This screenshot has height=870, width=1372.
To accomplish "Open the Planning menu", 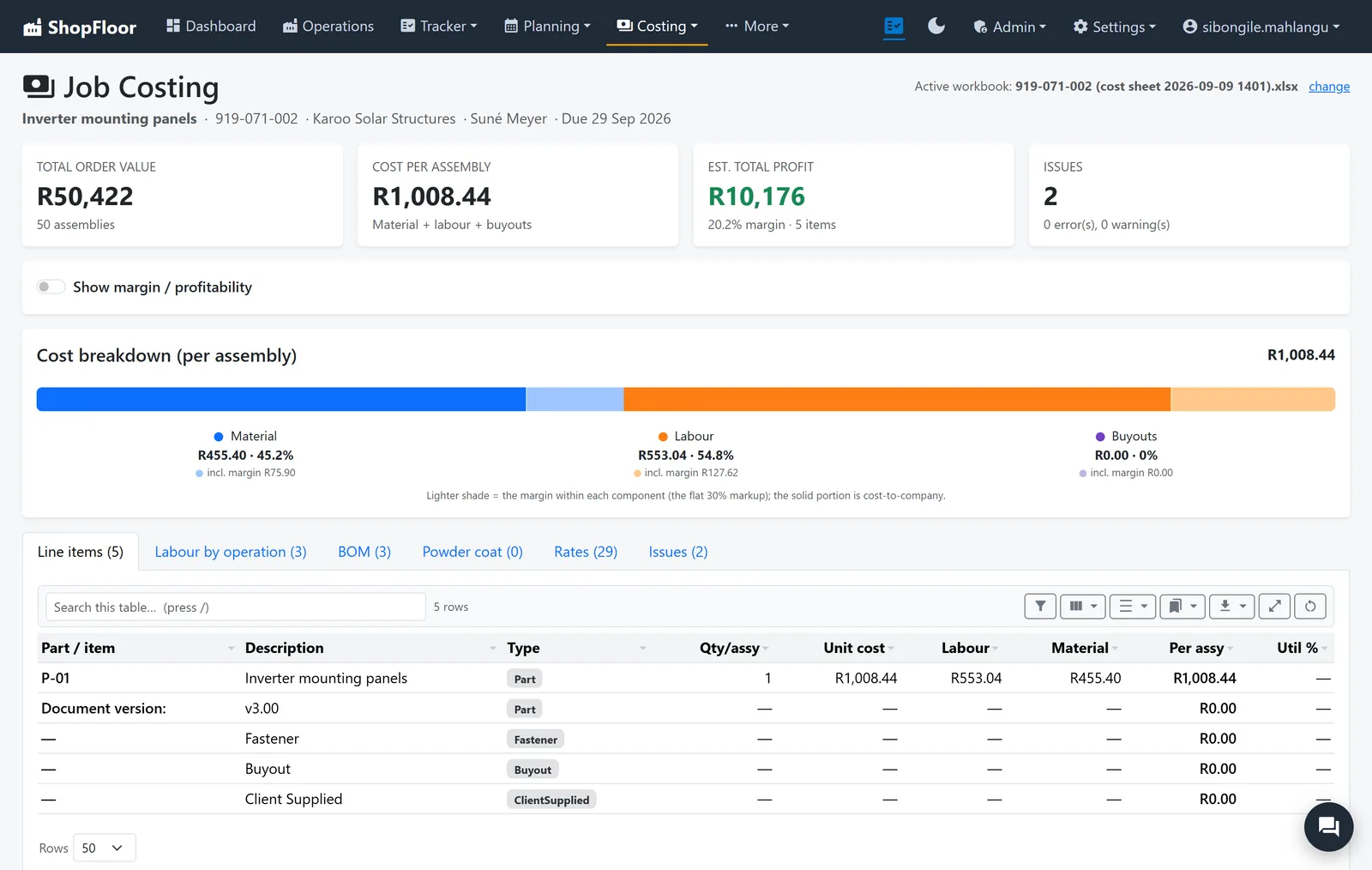I will [x=547, y=27].
